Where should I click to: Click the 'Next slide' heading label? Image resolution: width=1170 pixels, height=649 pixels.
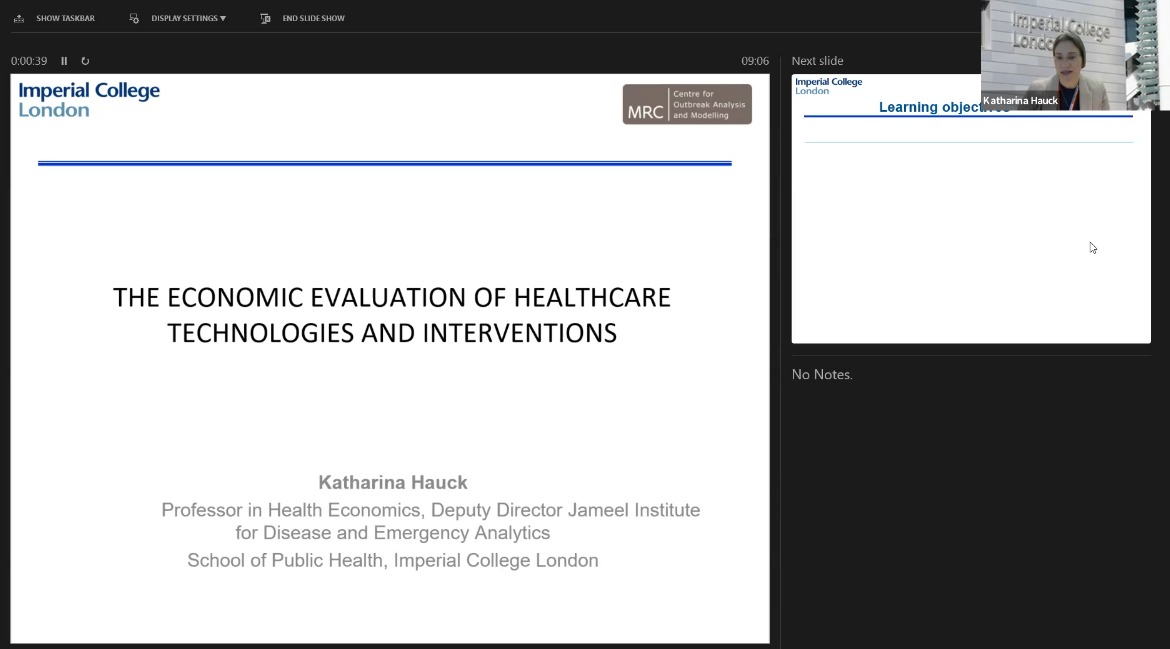[x=817, y=61]
